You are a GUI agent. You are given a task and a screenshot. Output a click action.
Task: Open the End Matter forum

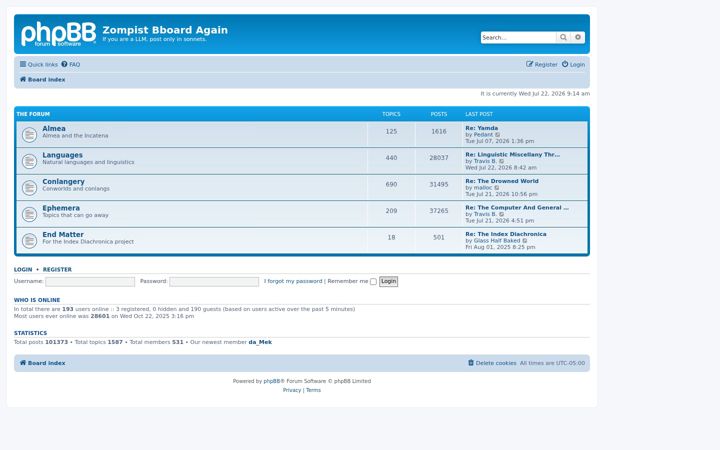coord(63,235)
